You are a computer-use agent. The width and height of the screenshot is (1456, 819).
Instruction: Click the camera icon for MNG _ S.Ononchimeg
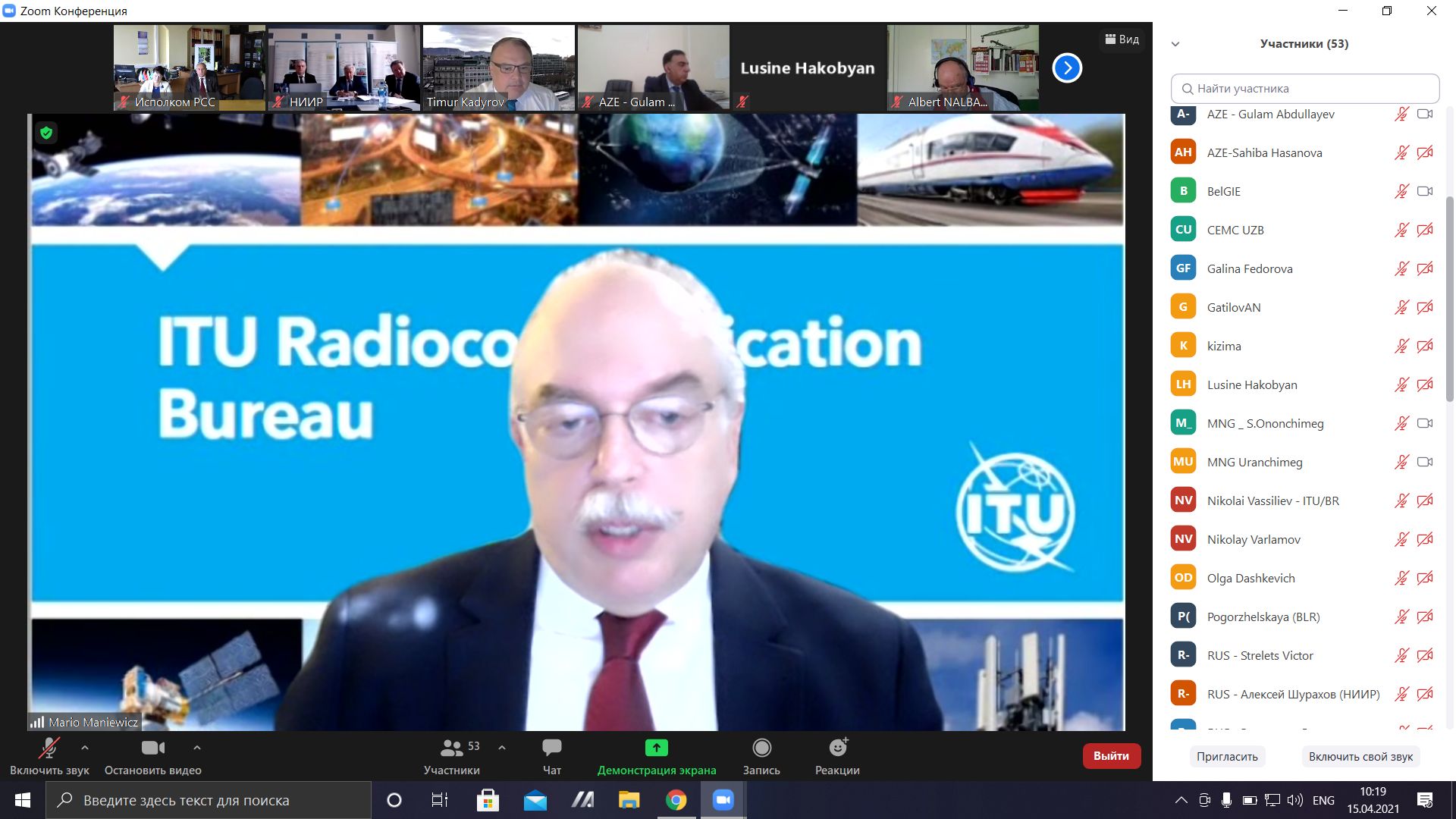(1425, 423)
